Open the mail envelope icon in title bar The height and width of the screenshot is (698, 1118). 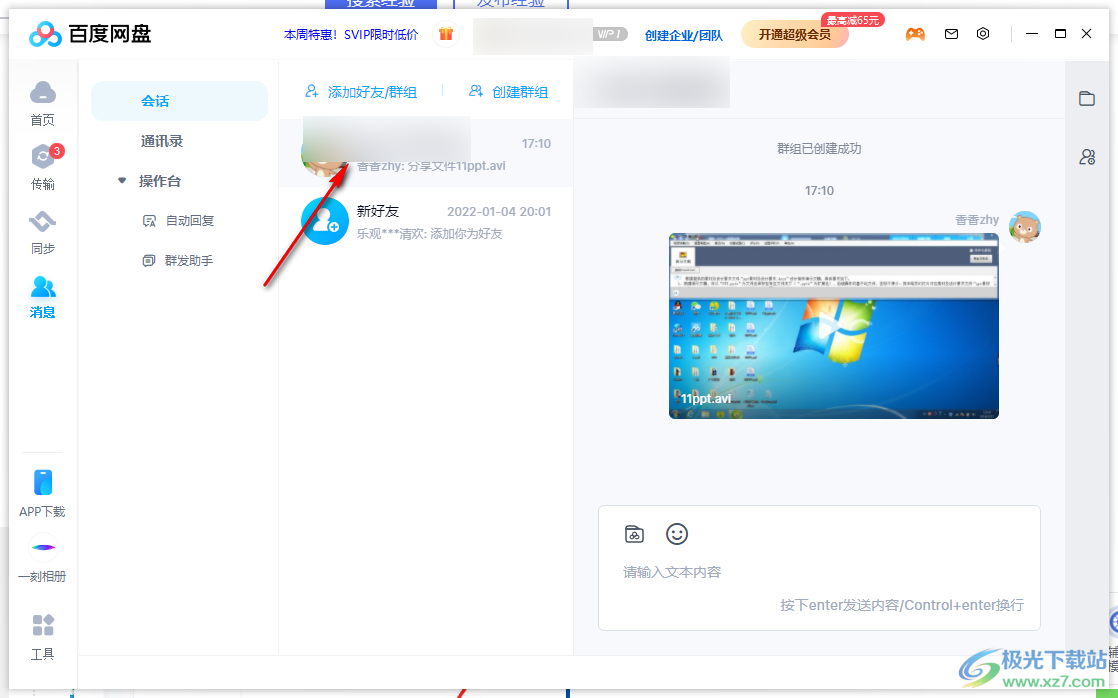(x=951, y=34)
